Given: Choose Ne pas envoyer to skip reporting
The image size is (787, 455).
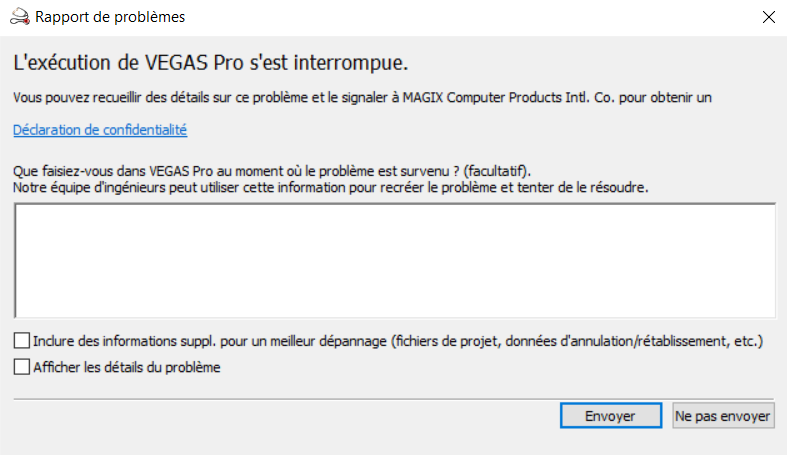Looking at the screenshot, I should [723, 416].
